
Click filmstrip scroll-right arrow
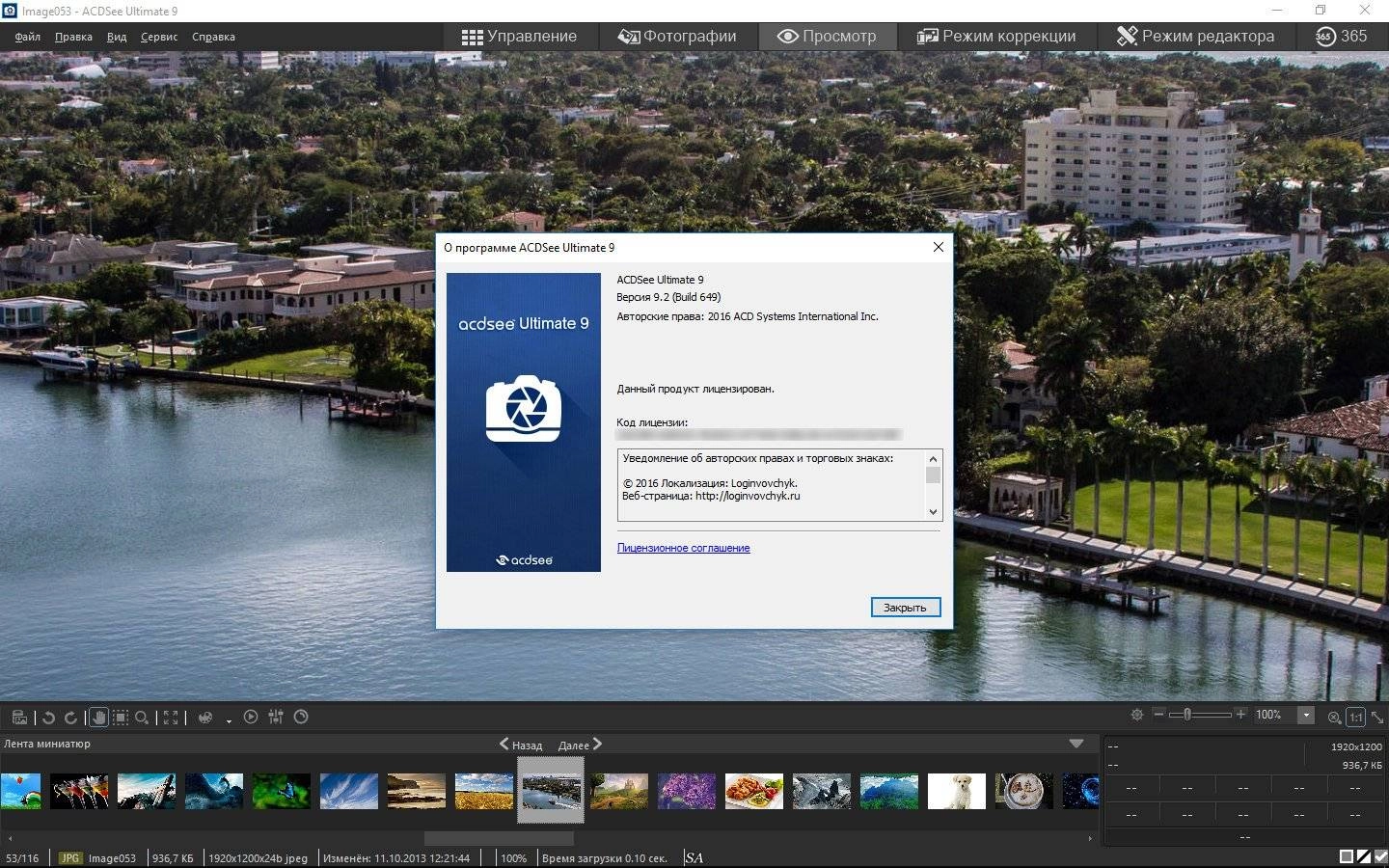[1091, 838]
